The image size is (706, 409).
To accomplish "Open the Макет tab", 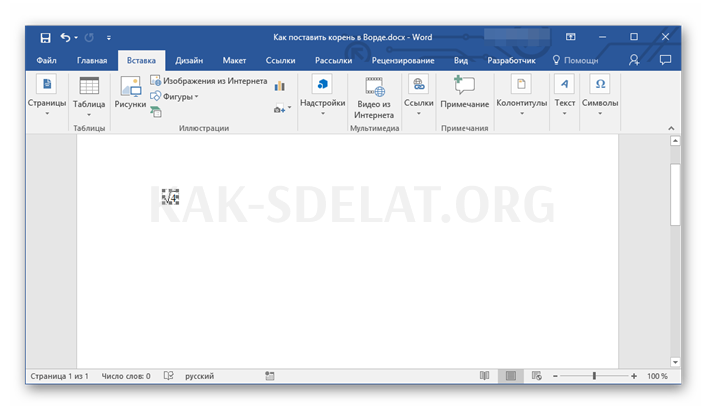I will pyautogui.click(x=234, y=60).
